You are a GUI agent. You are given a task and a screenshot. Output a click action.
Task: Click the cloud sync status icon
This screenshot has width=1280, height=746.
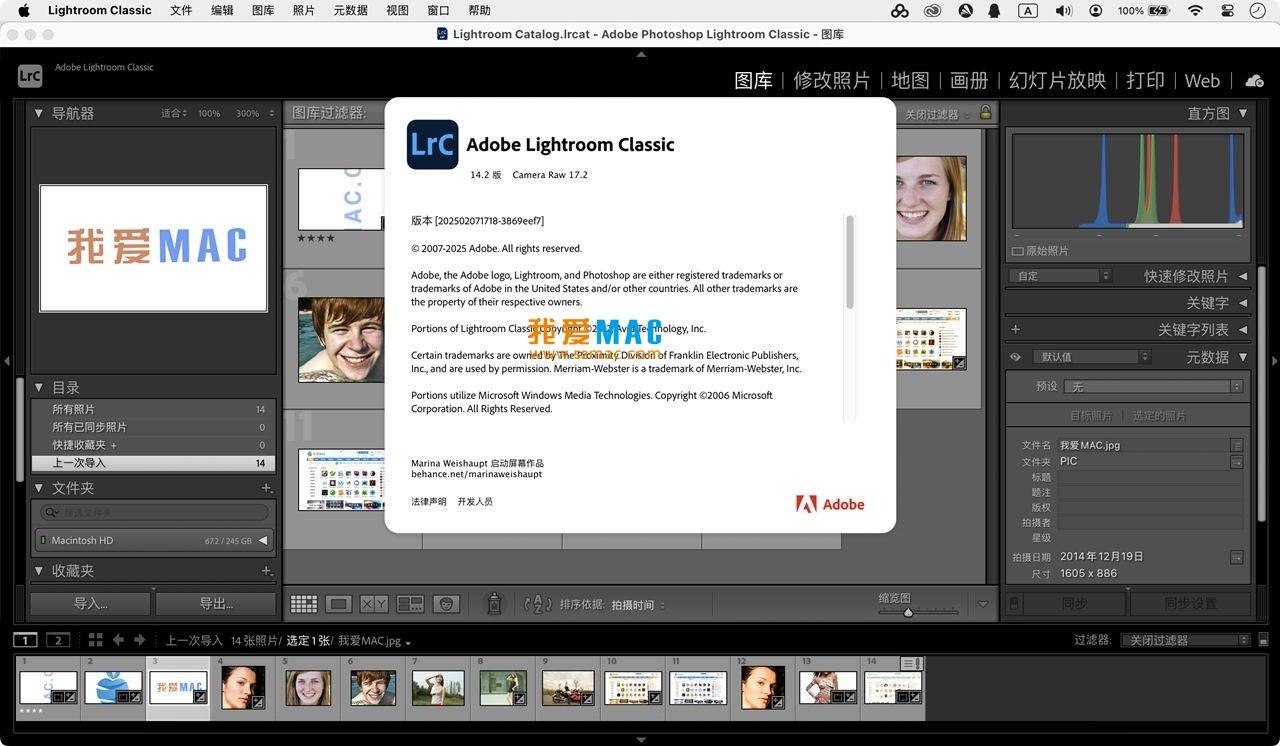click(1254, 80)
